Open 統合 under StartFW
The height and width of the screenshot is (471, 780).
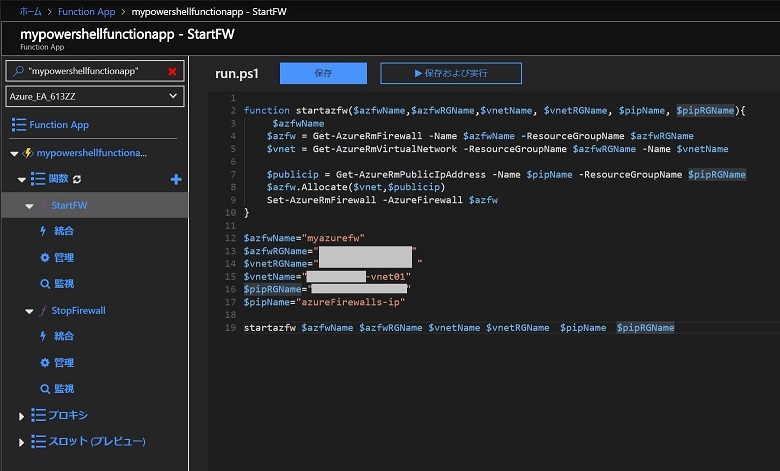pos(63,231)
